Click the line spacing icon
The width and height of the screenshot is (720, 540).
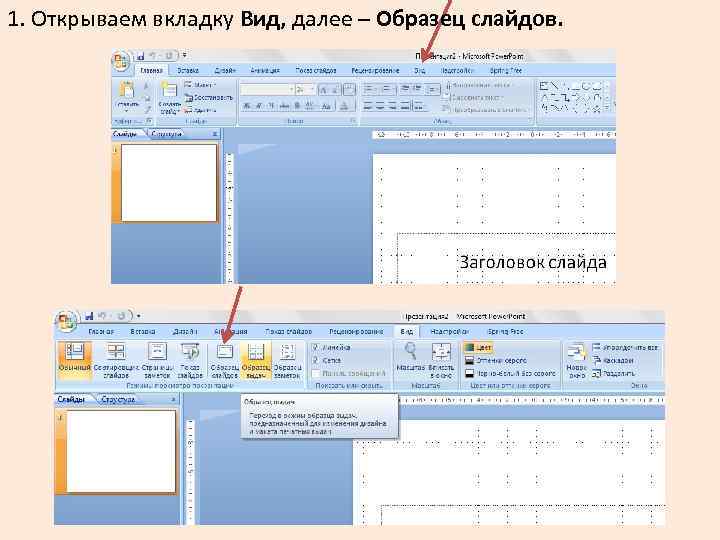(433, 89)
